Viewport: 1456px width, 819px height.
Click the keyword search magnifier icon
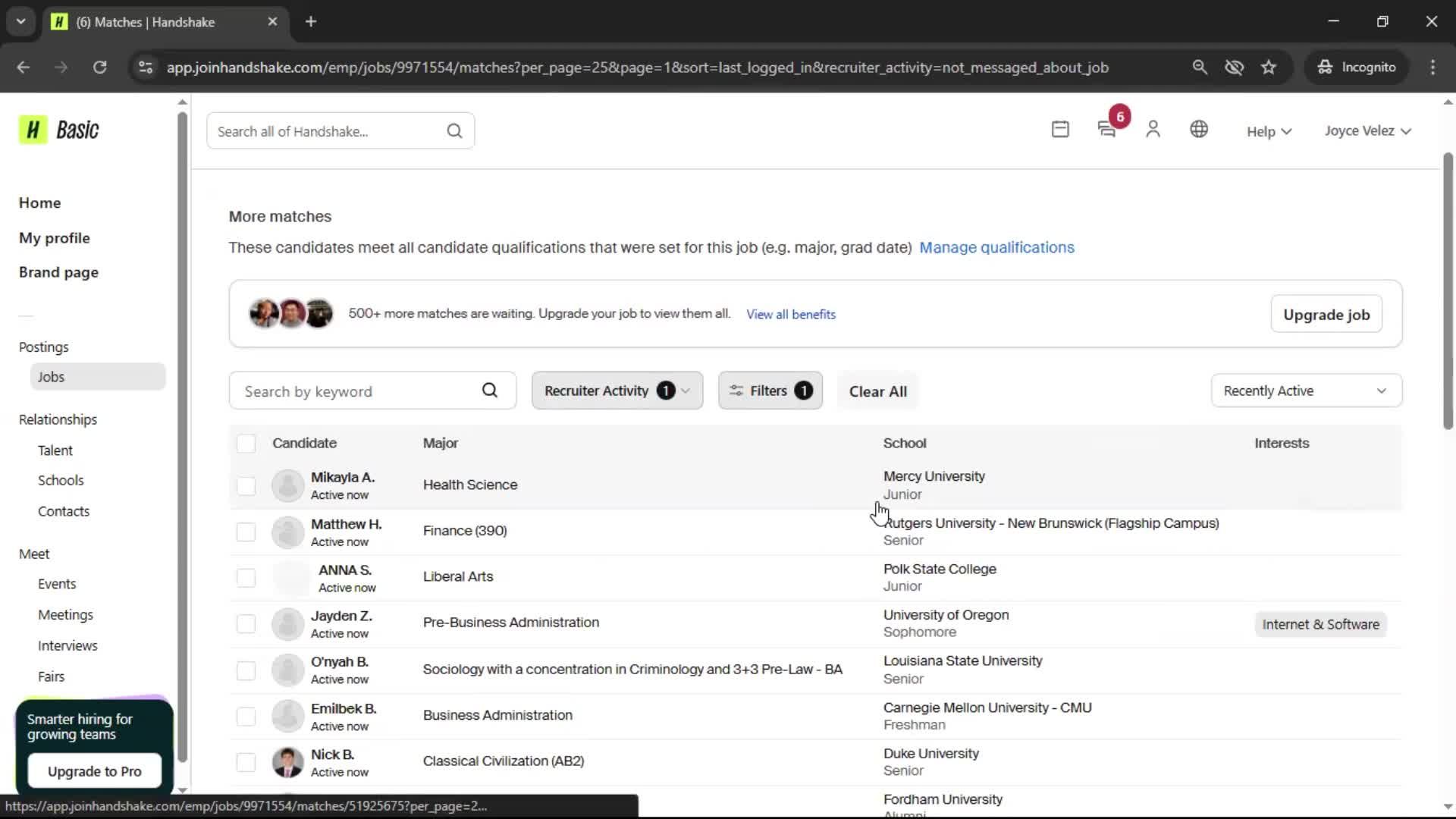[490, 390]
